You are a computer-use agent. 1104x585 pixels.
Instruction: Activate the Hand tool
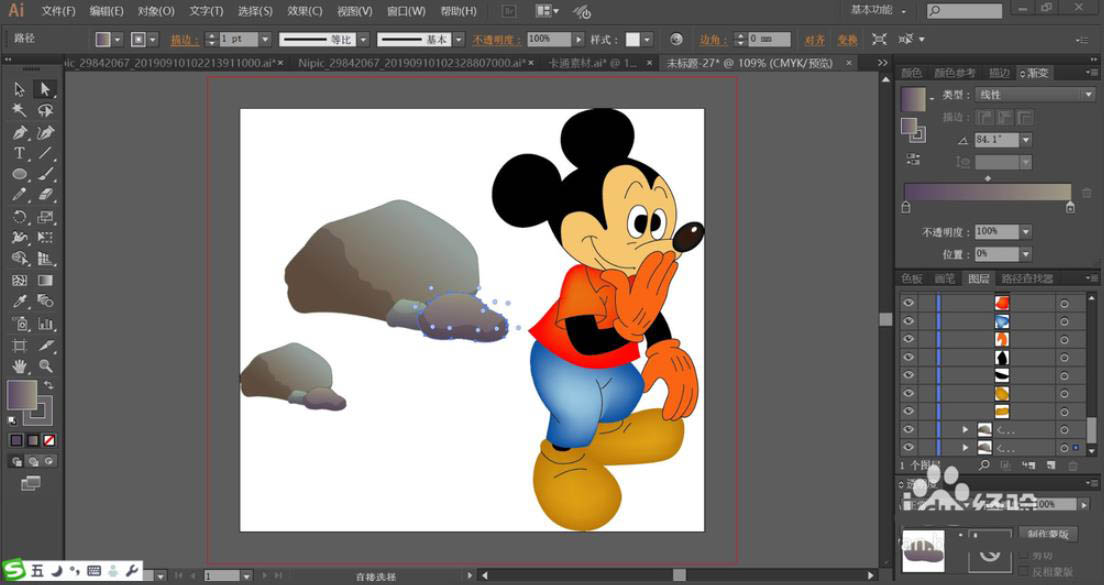tap(19, 367)
